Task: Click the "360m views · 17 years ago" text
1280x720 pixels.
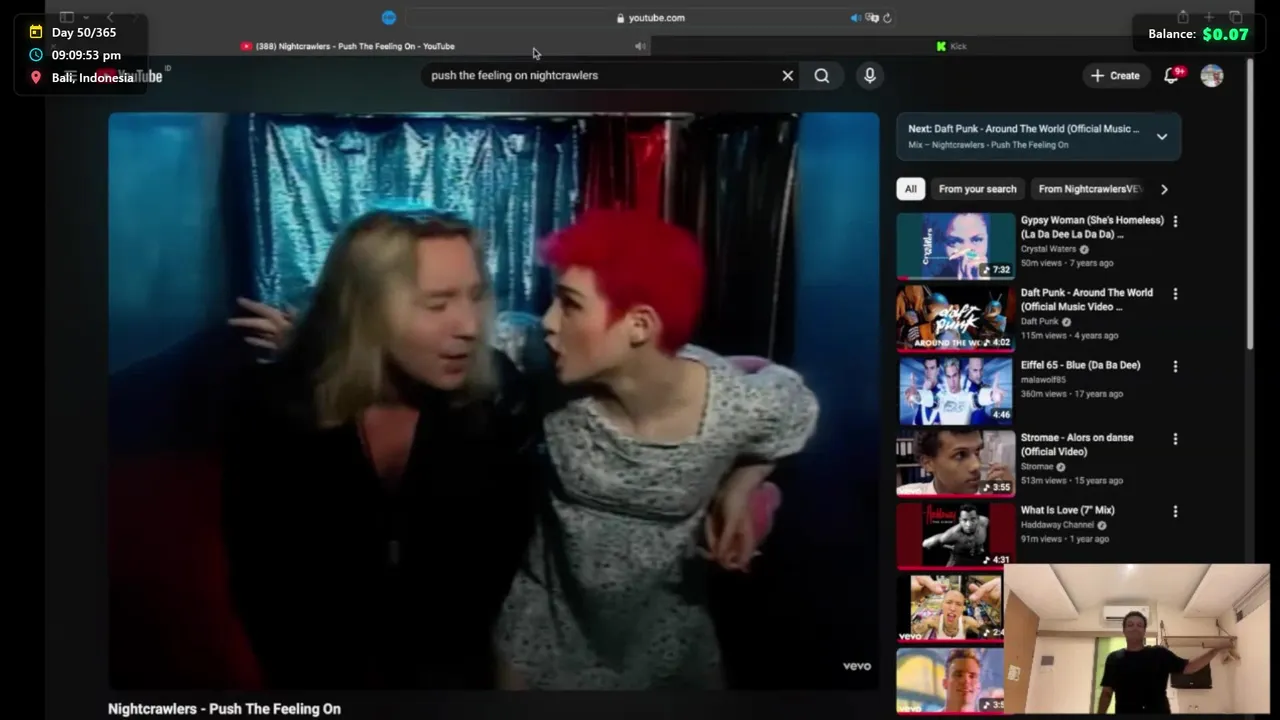Action: pos(1071,394)
